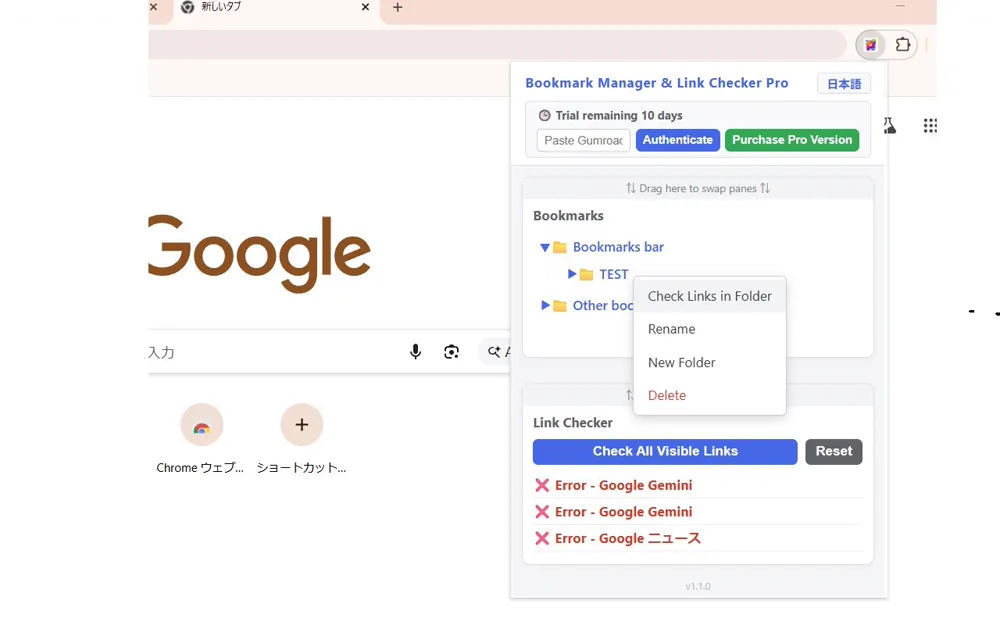This screenshot has width=1000, height=625.
Task: Search by image with the Google Lens icon
Action: (451, 351)
